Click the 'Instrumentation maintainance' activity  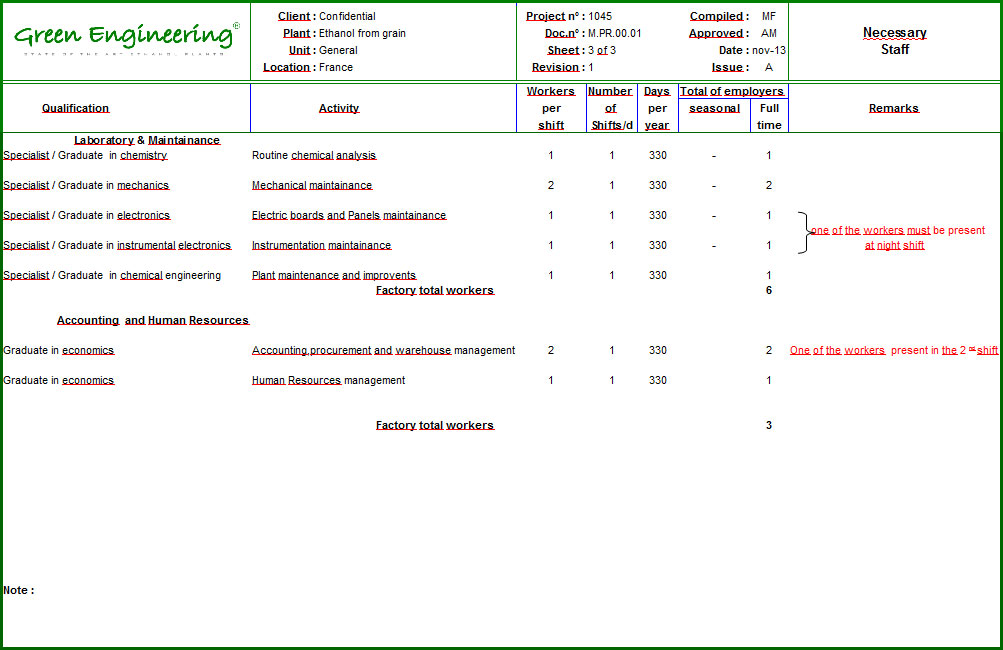(x=322, y=246)
